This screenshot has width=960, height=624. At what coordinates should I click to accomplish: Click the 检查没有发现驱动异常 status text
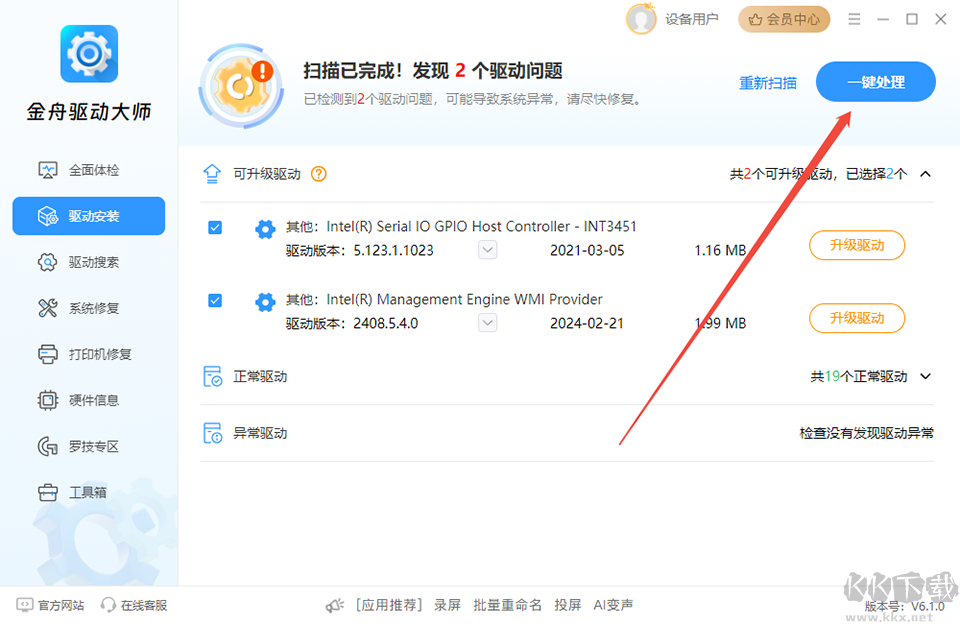click(866, 433)
